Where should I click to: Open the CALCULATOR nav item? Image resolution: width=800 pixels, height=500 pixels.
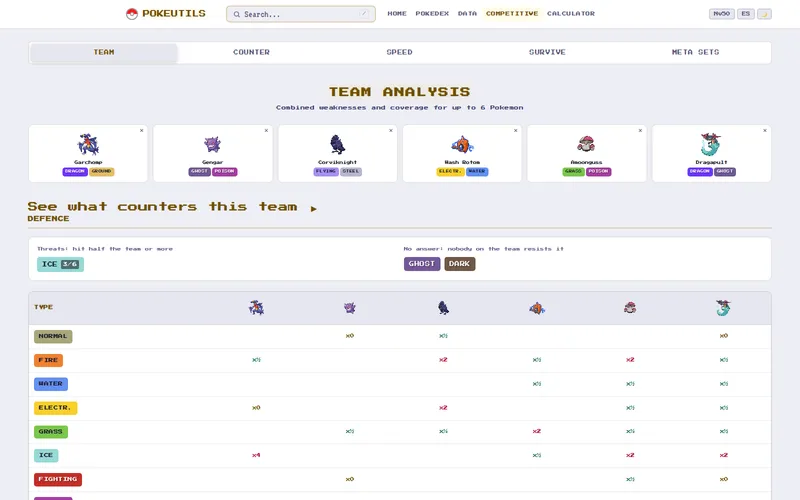[571, 14]
